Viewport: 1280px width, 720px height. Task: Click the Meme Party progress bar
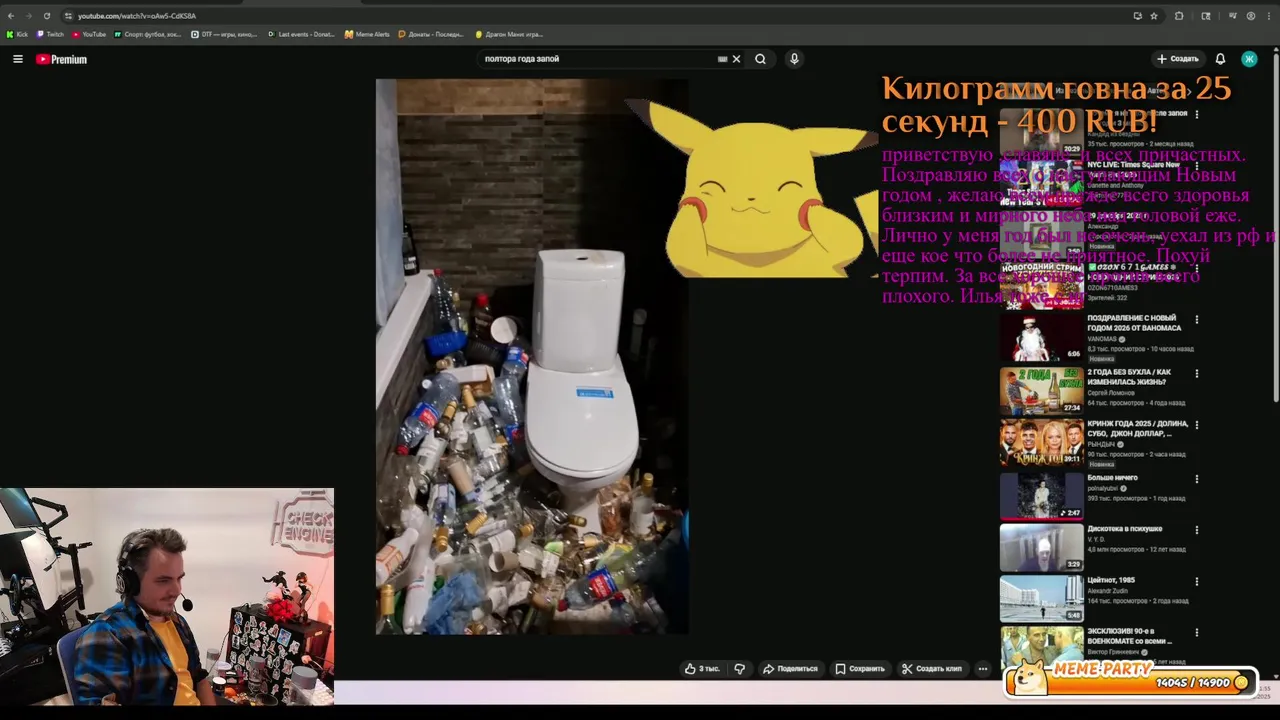(1131, 682)
